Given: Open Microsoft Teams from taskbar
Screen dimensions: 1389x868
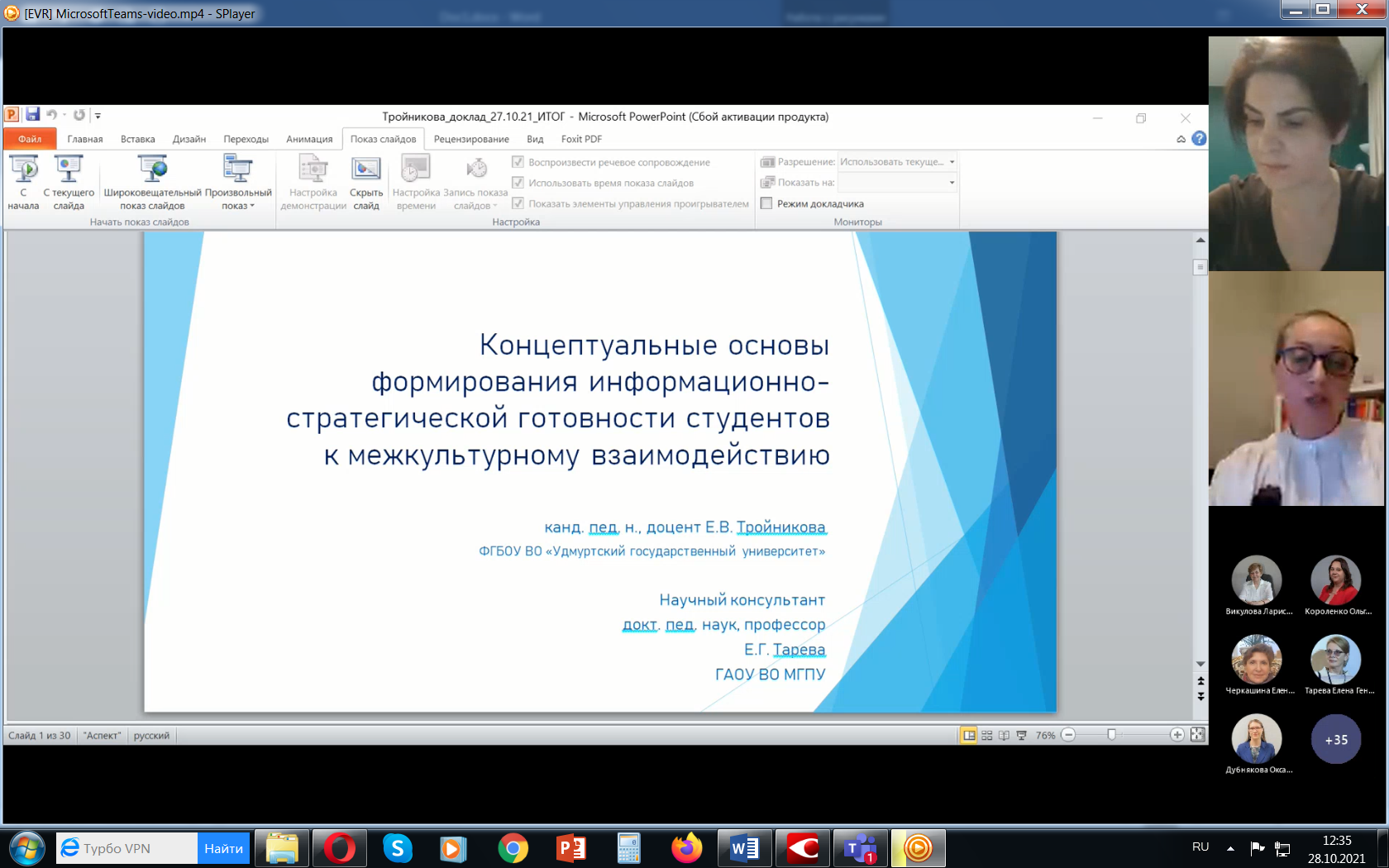Looking at the screenshot, I should point(861,848).
